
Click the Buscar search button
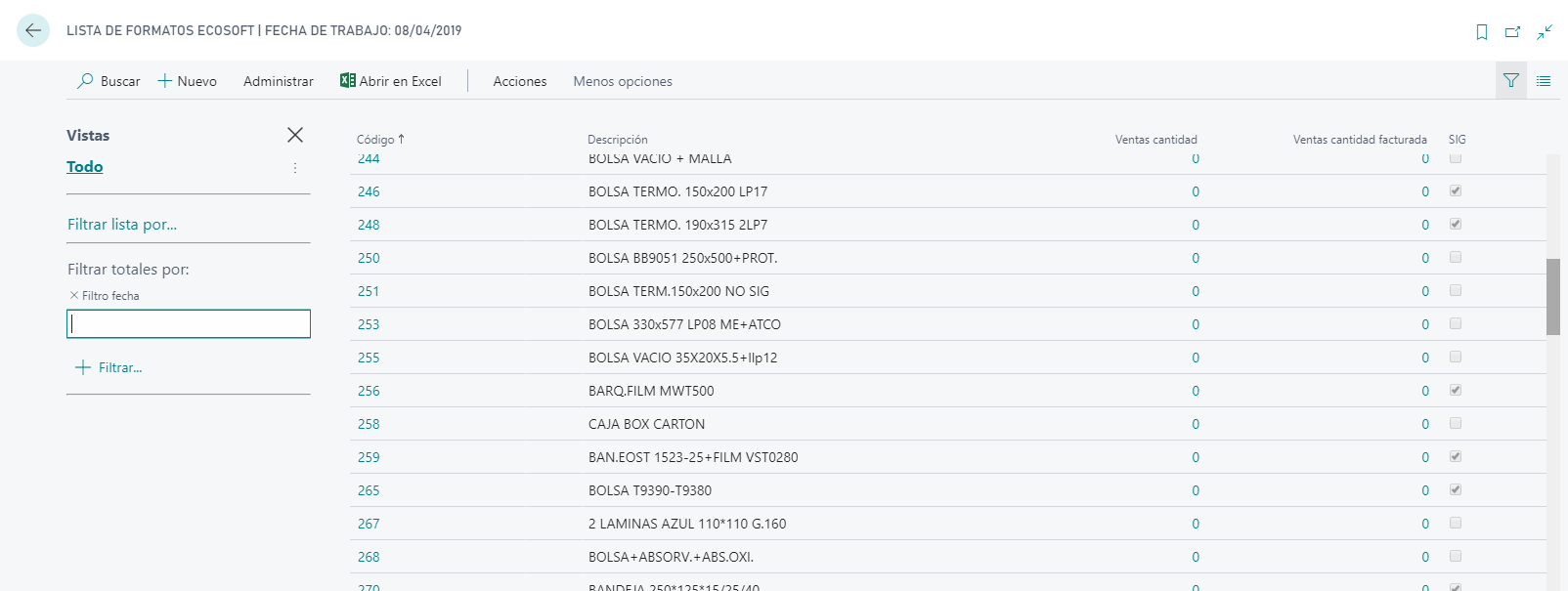109,81
